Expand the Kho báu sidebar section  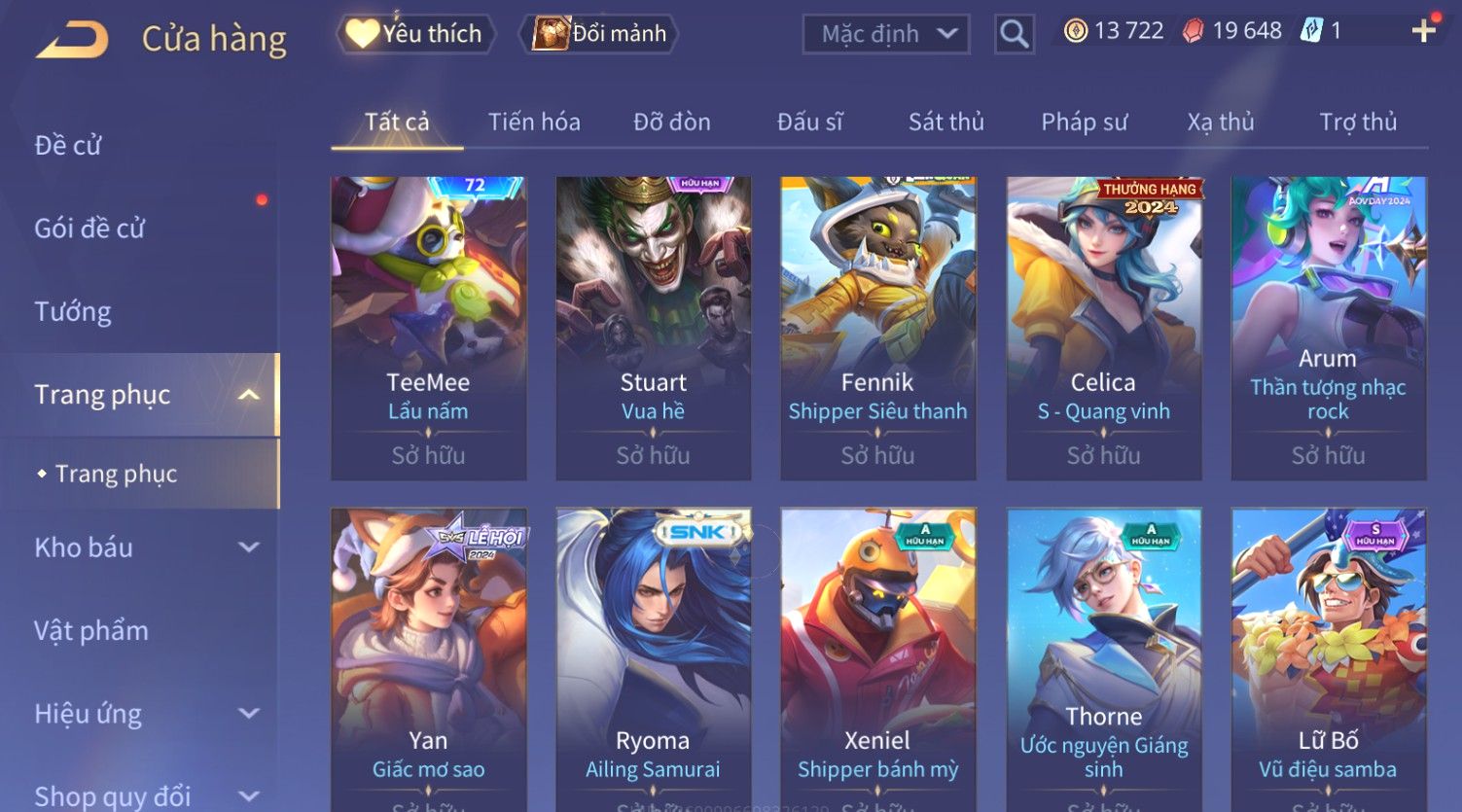(249, 547)
